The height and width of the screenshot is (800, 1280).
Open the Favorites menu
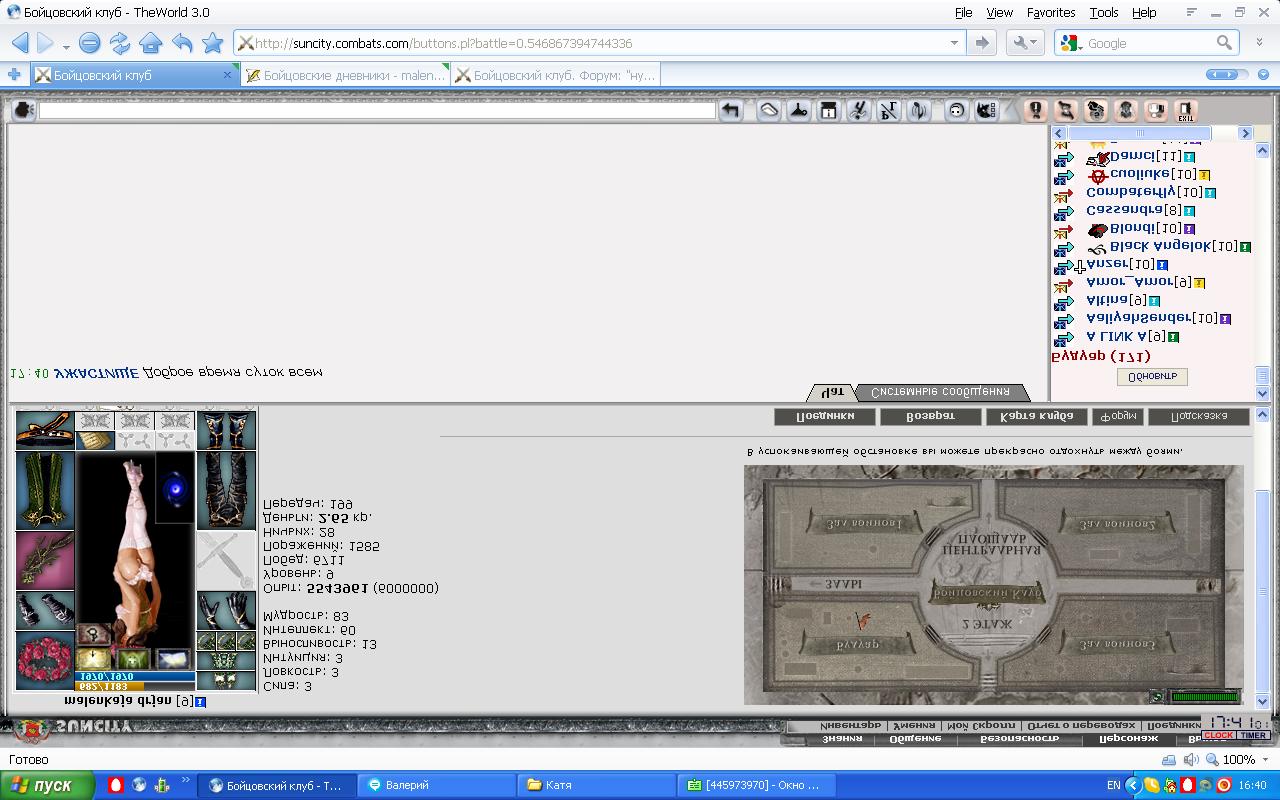click(1051, 13)
